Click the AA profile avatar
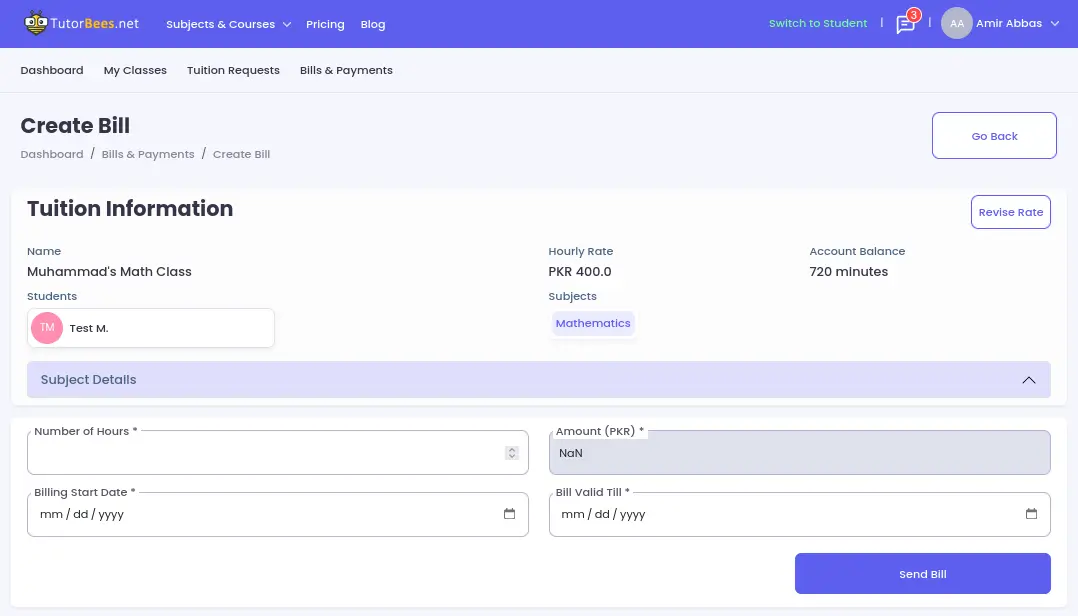1078x616 pixels. 956,23
